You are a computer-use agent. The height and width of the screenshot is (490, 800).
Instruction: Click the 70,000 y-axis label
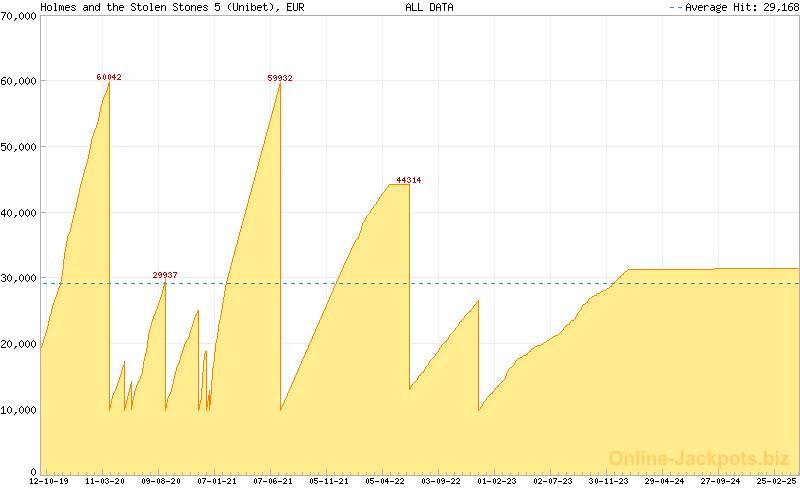pos(18,18)
